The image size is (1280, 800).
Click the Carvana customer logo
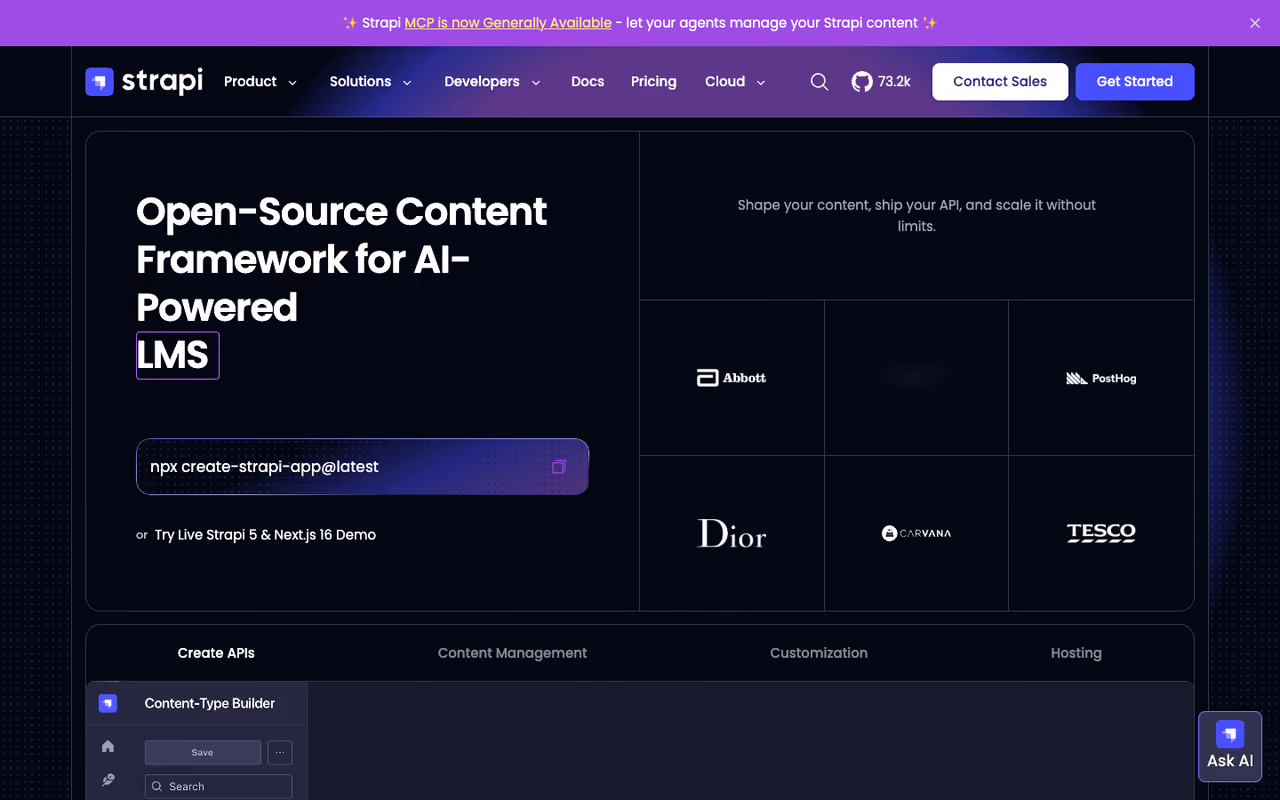916,533
